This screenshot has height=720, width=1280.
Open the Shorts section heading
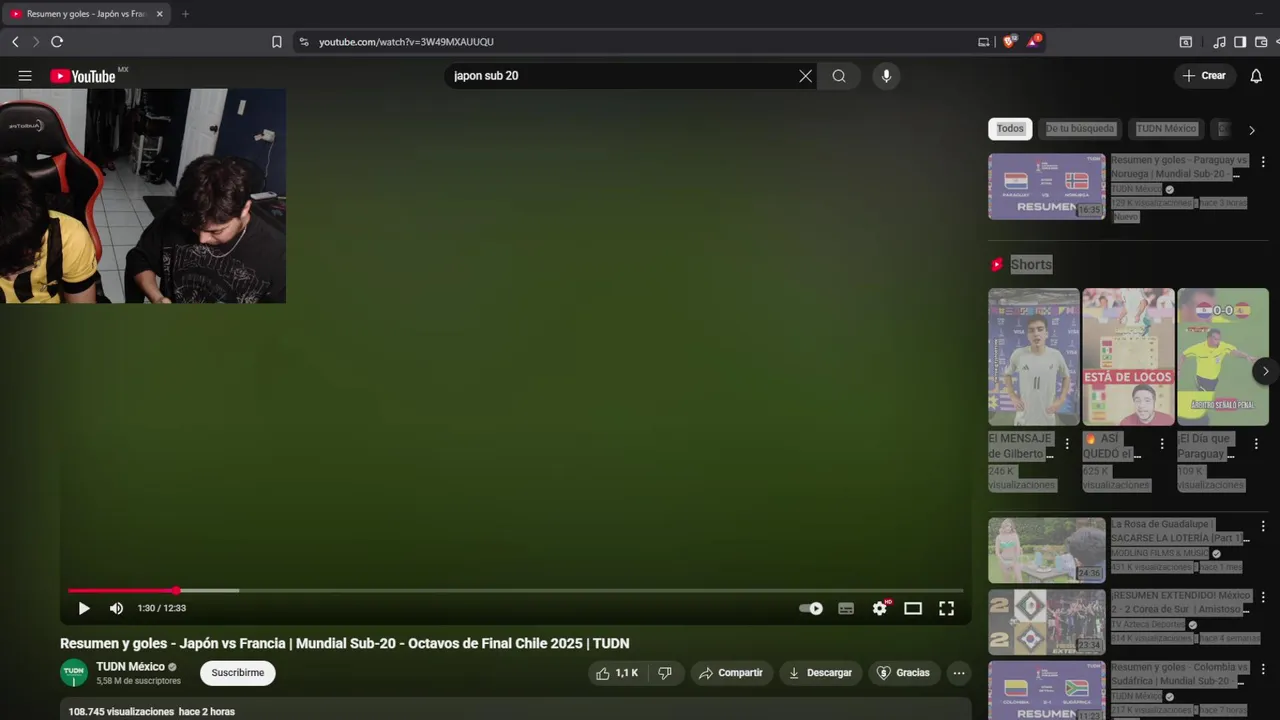pos(1031,265)
